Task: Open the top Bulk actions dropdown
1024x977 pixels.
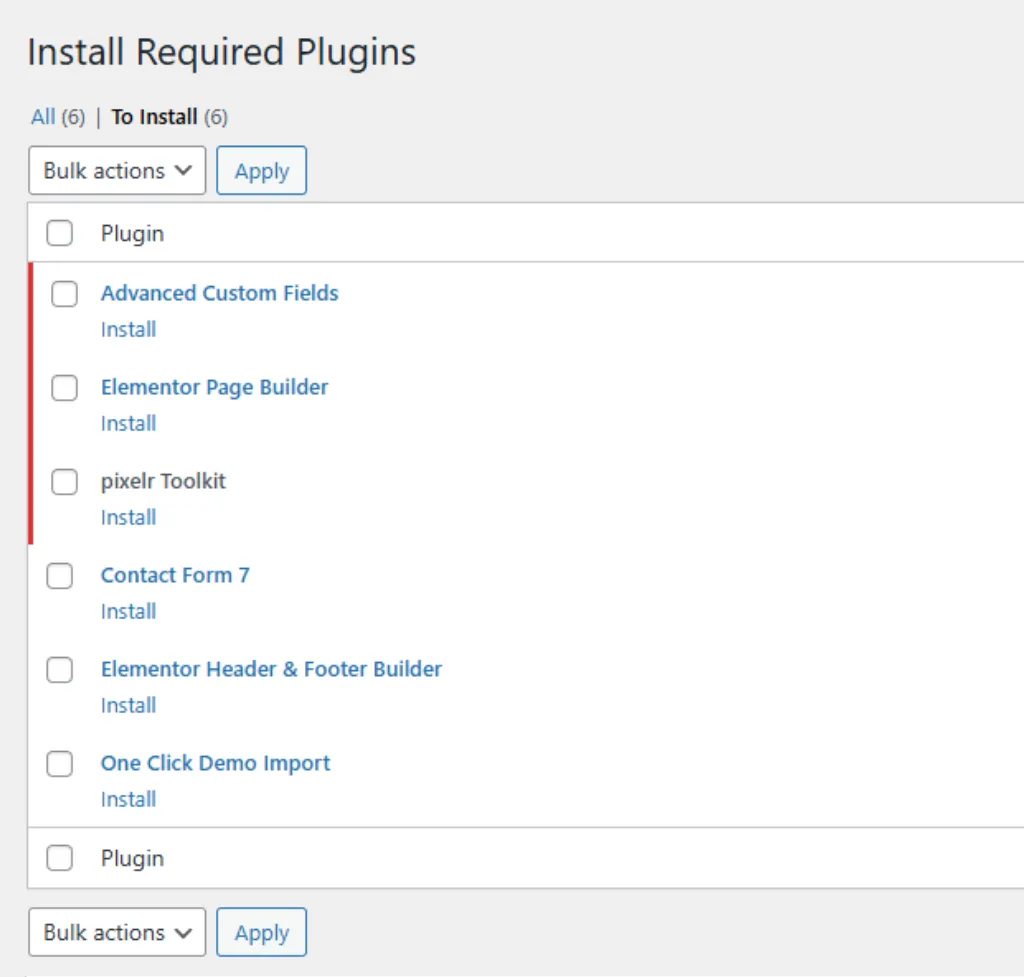Action: [x=117, y=171]
